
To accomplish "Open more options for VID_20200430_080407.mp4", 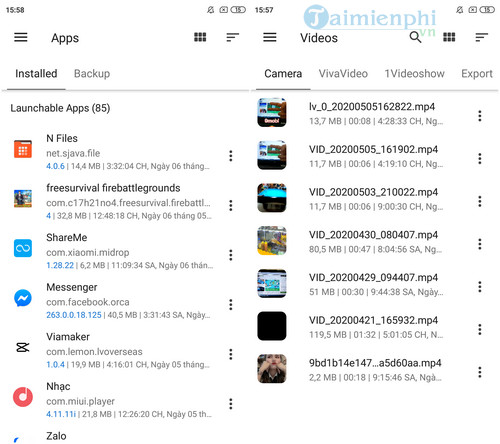I will tap(480, 244).
